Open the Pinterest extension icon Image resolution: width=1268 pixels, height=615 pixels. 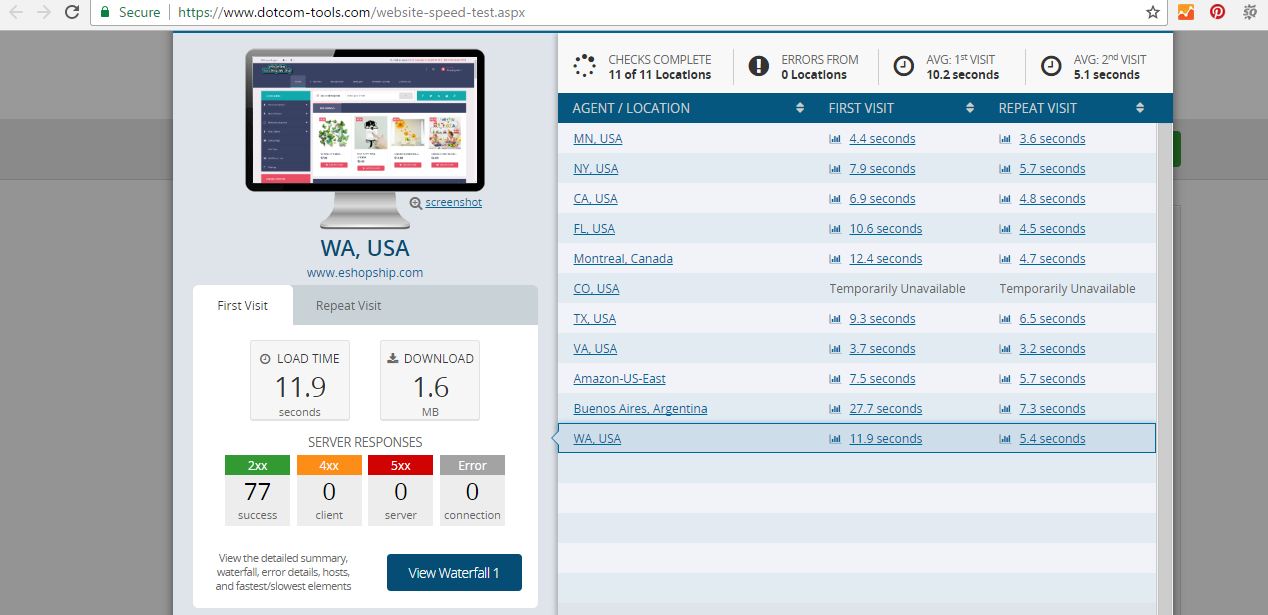click(1217, 12)
